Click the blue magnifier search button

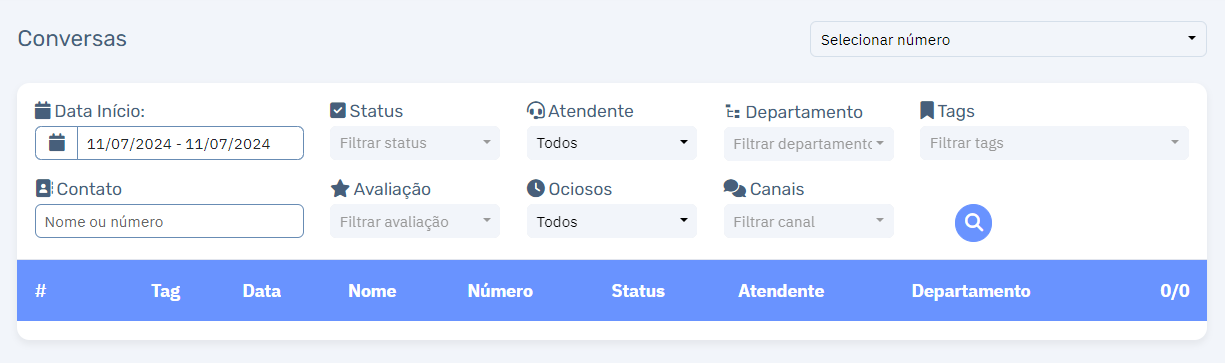(973, 222)
